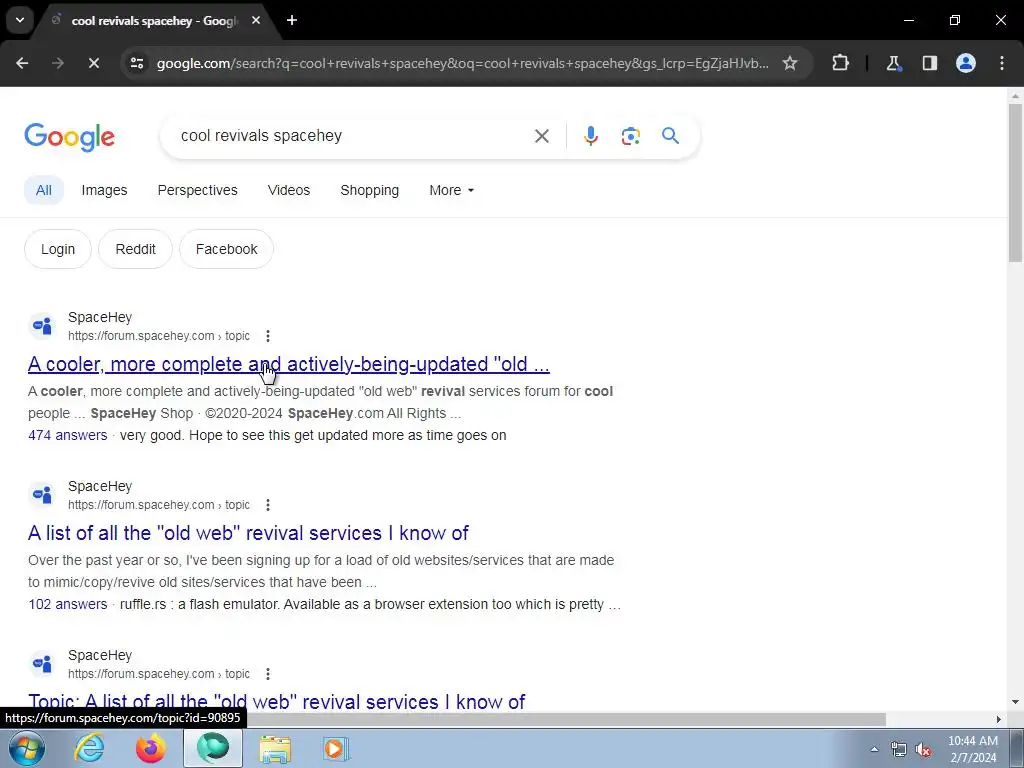Switch to Perspectives results
Image resolution: width=1024 pixels, height=768 pixels.
(x=197, y=190)
